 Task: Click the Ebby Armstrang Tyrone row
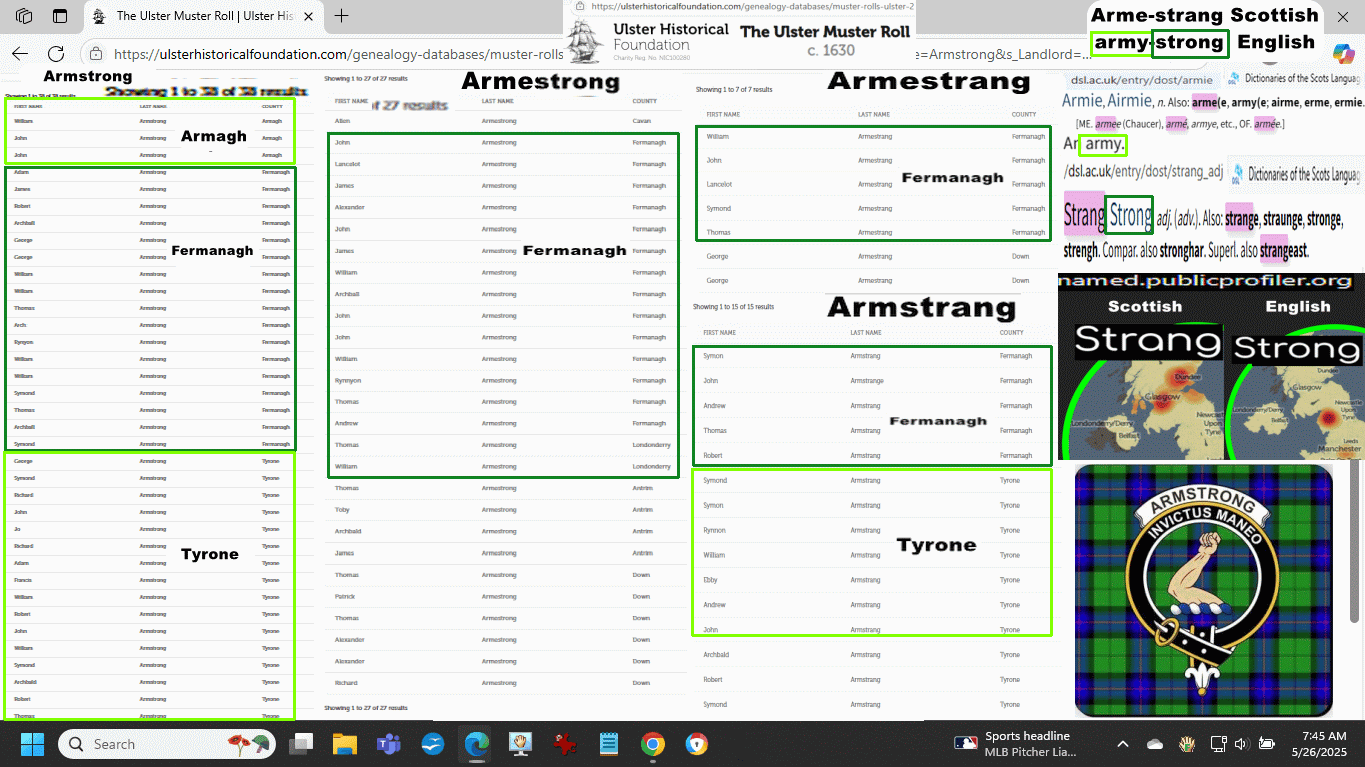click(x=872, y=580)
